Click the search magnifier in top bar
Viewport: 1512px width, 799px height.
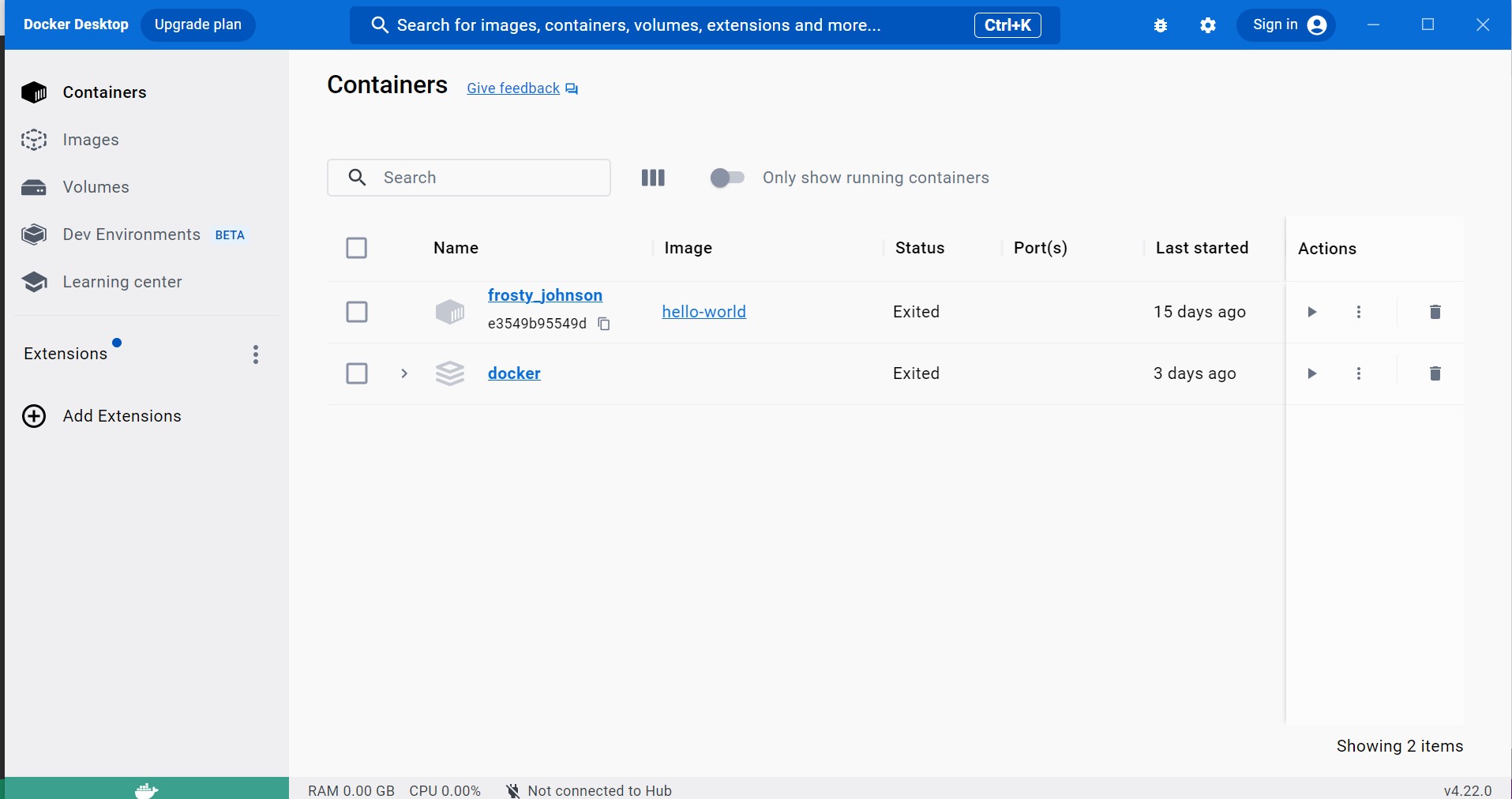tap(380, 25)
